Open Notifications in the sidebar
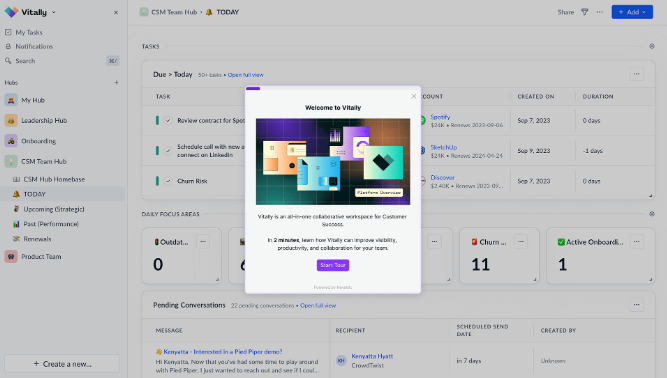 pos(34,46)
